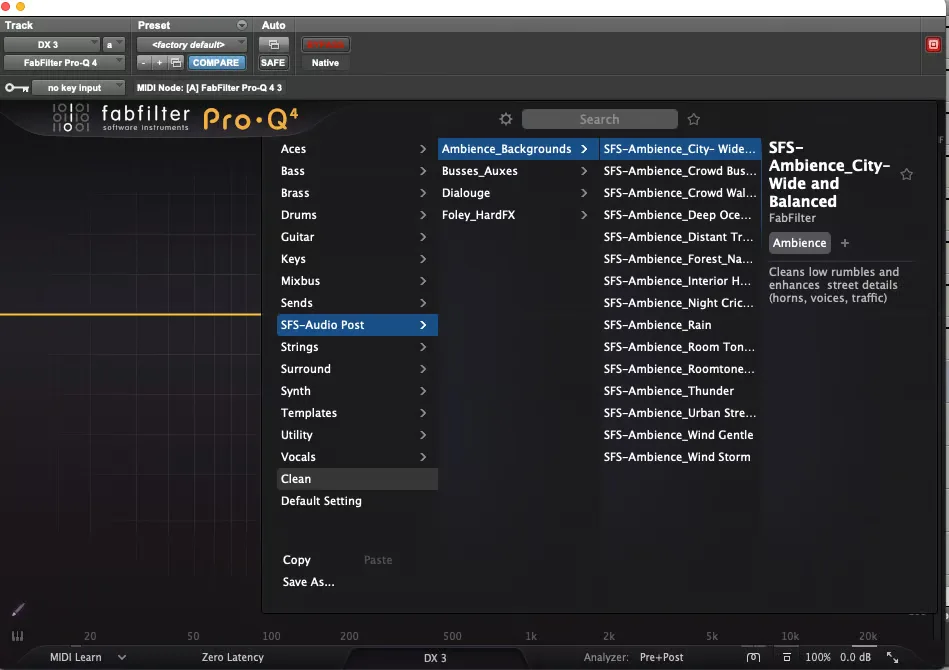Open the Dialouge preset subfolder
This screenshot has height=670, width=949.
coord(514,193)
